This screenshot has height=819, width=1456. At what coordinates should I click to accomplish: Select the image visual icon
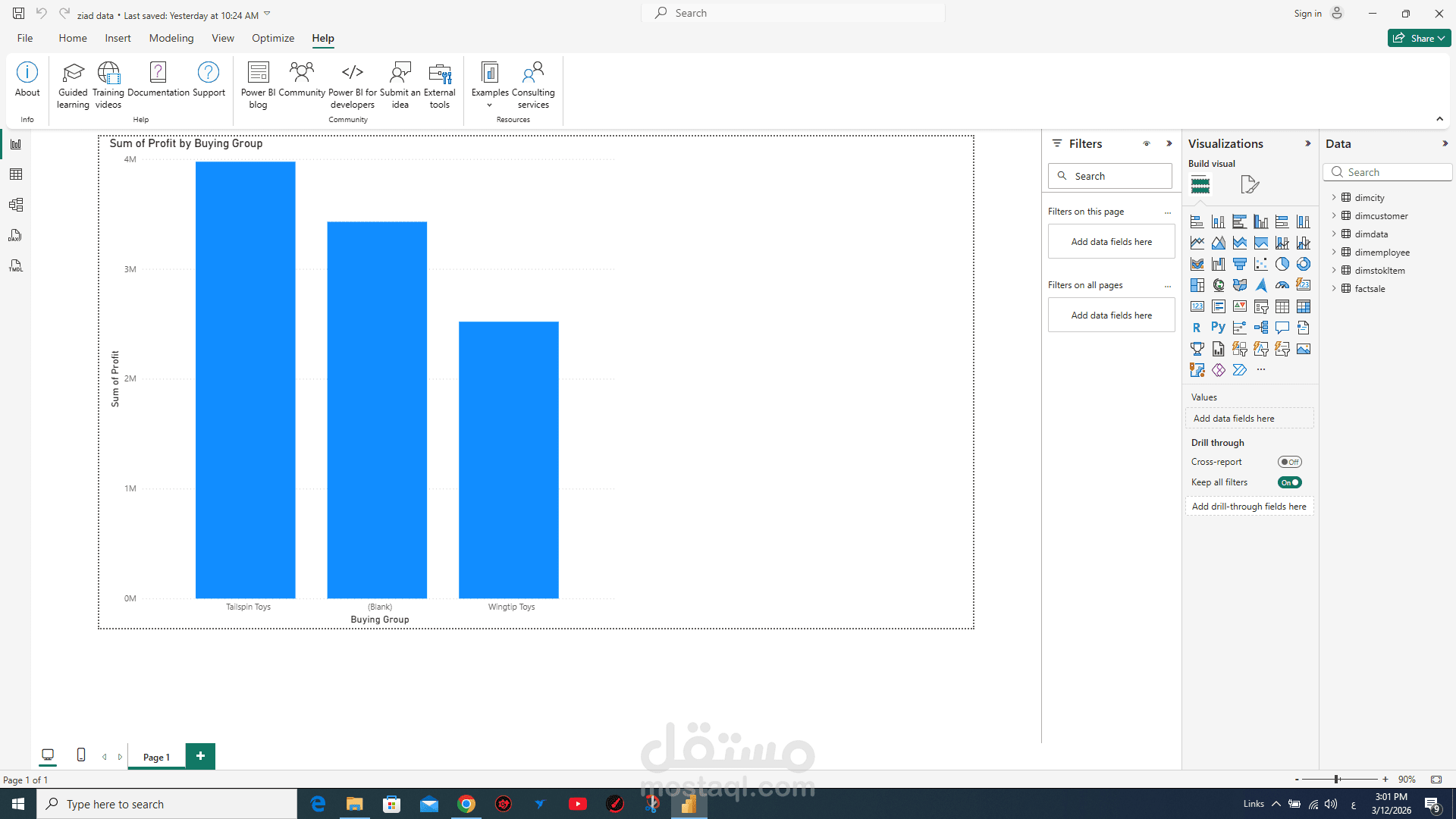pos(1303,350)
